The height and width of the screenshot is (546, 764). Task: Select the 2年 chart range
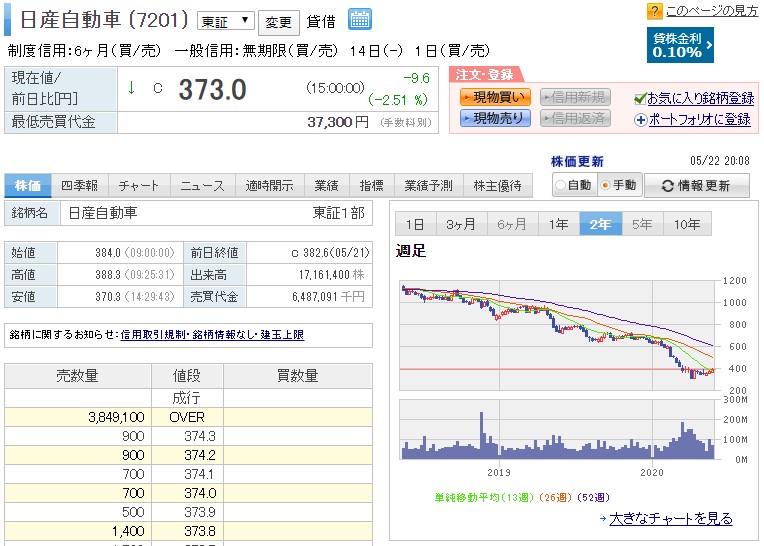[601, 224]
